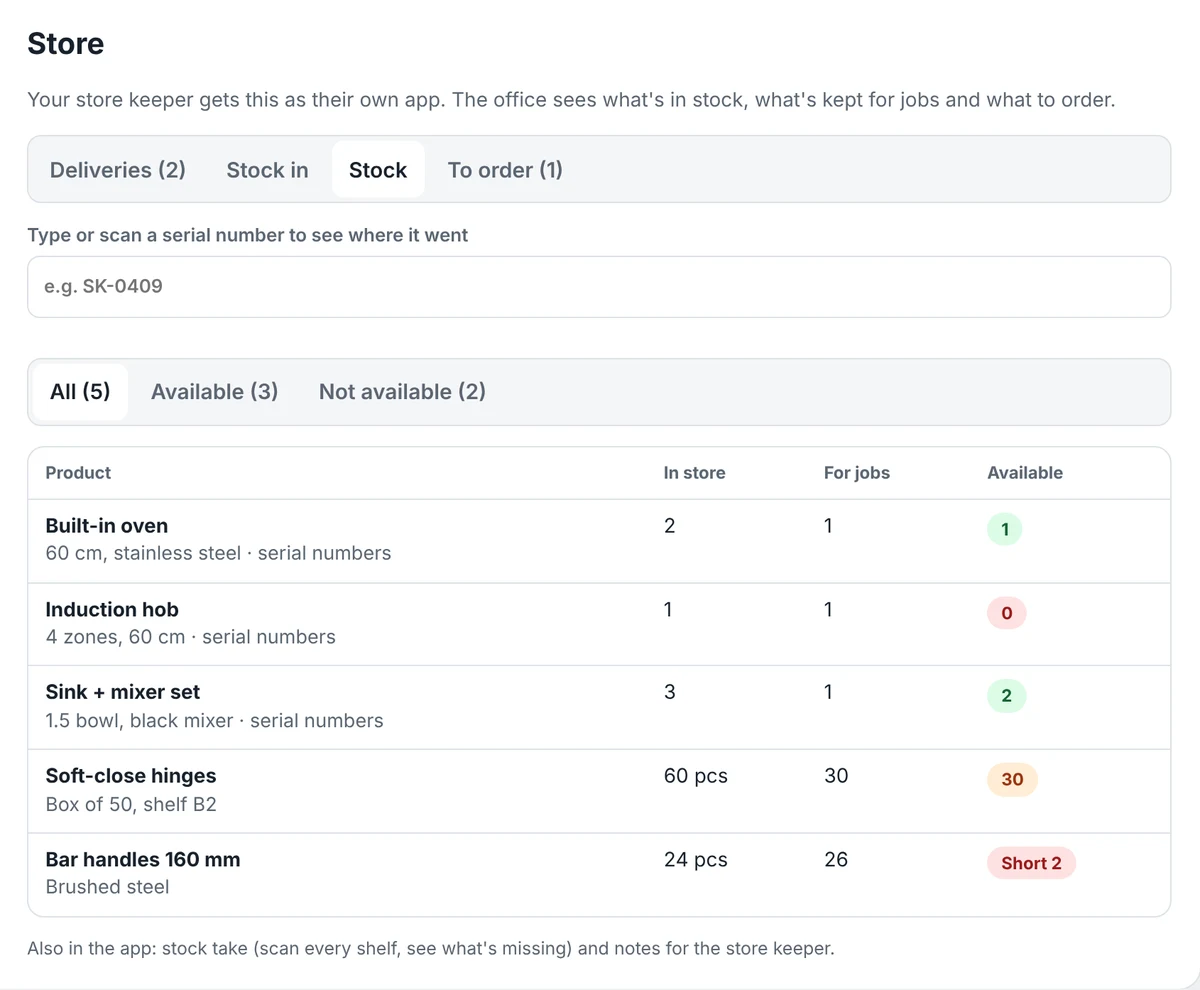Select the Bar handles 160 mm name
Viewport: 1200px width, 990px height.
click(x=143, y=860)
